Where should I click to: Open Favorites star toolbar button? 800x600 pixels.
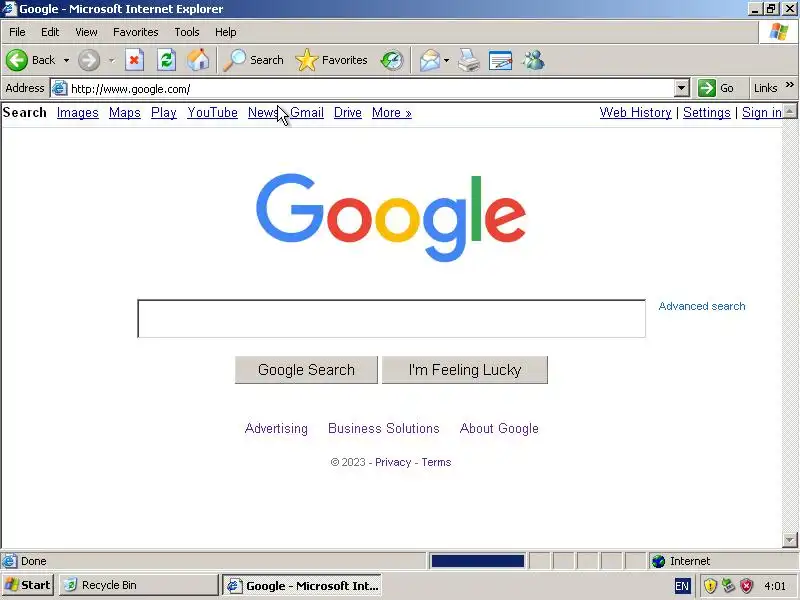click(x=306, y=60)
